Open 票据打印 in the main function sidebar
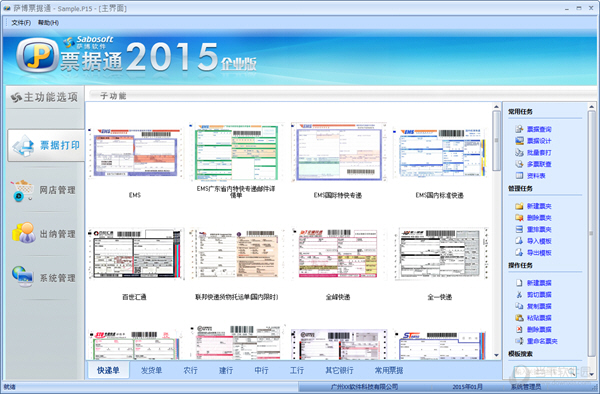600x394 pixels. [46, 145]
